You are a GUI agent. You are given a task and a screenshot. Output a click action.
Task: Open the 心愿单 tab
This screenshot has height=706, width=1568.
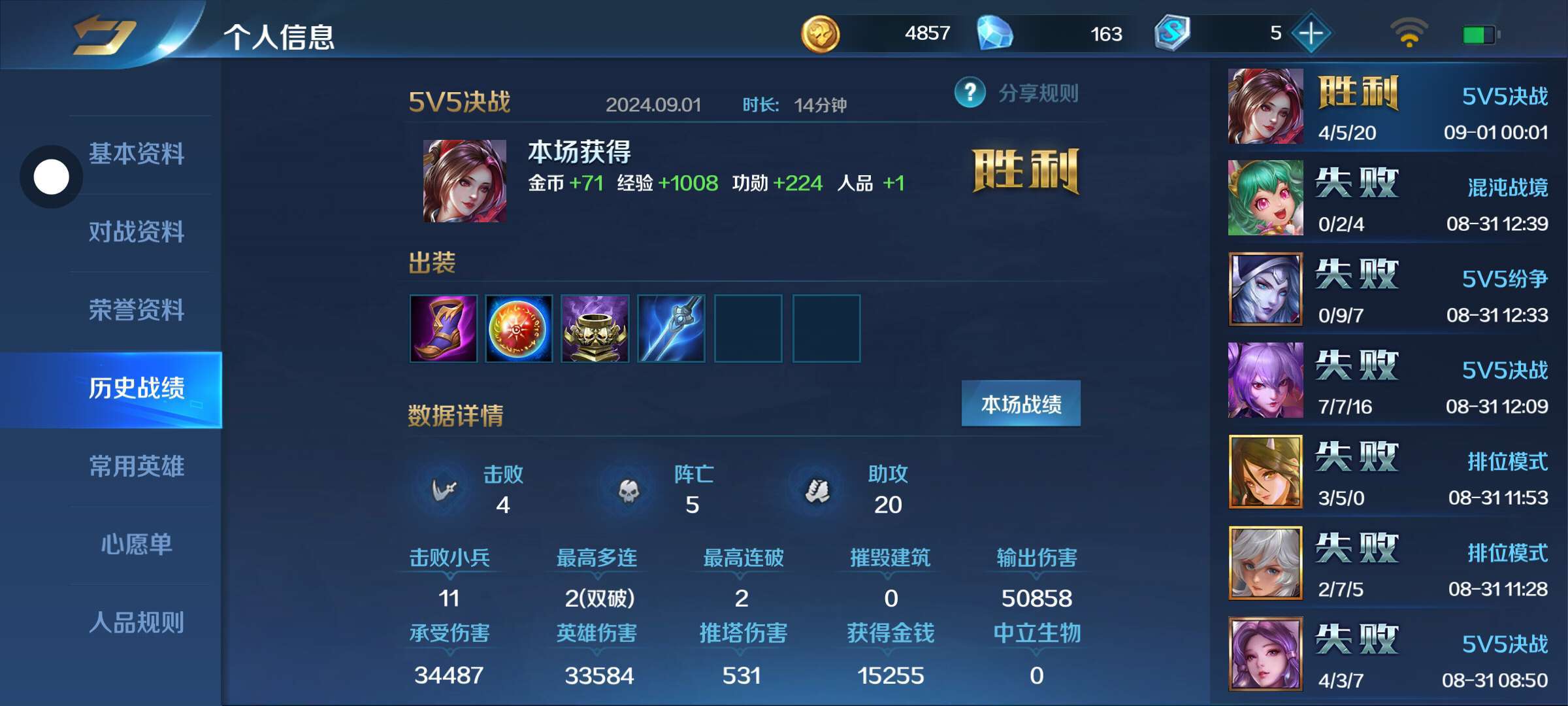(137, 545)
